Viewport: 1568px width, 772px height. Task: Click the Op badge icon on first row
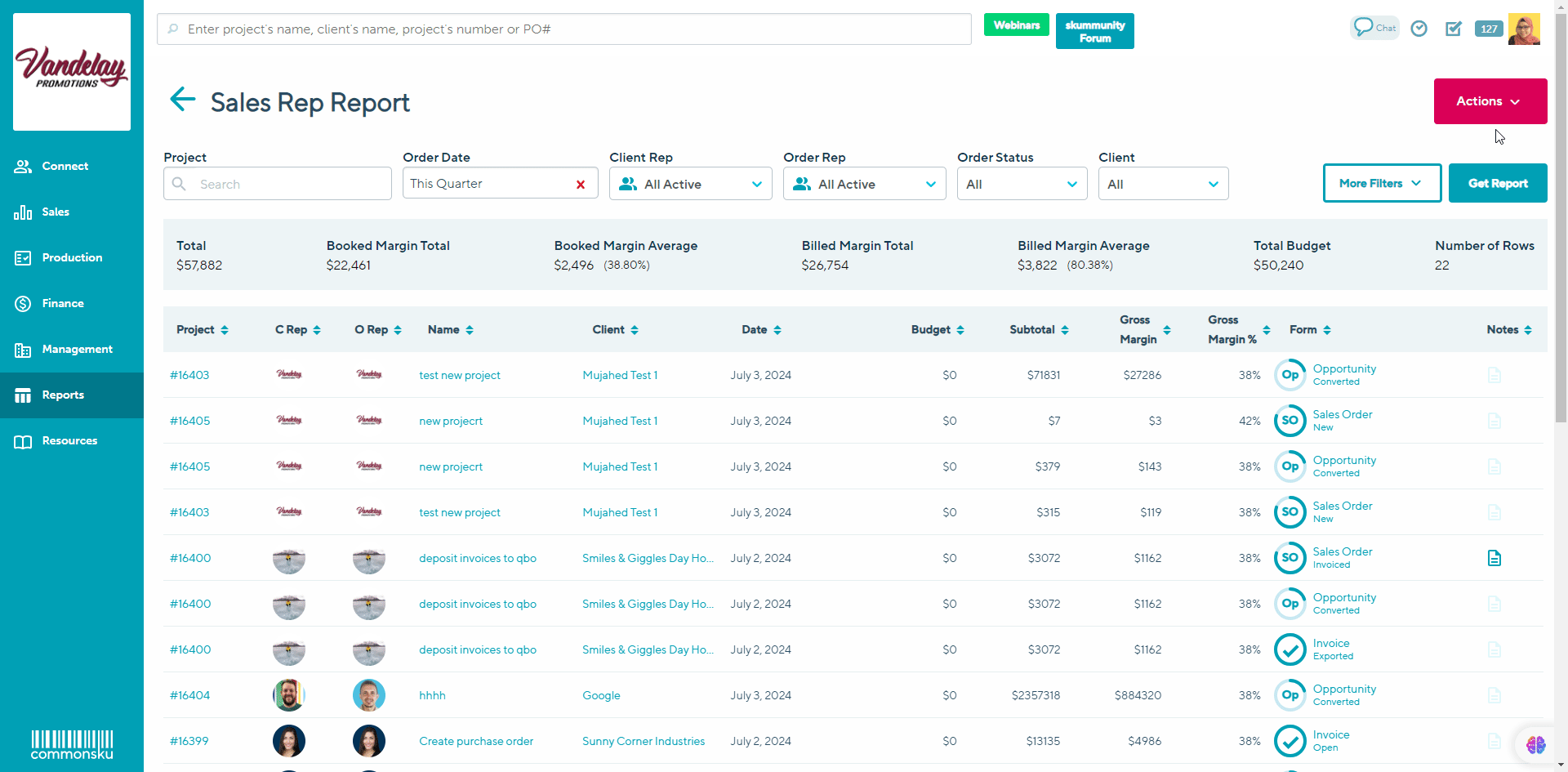pos(1290,375)
